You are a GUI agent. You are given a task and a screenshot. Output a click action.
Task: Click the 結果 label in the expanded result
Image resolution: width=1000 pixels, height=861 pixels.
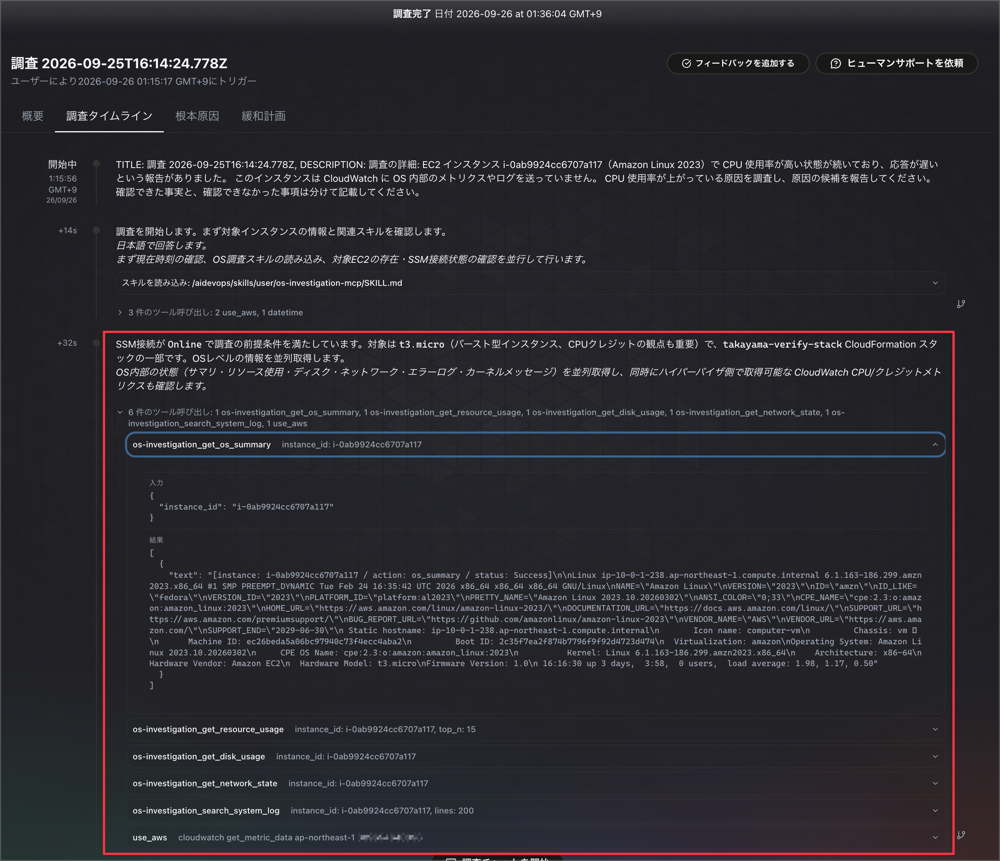156,540
